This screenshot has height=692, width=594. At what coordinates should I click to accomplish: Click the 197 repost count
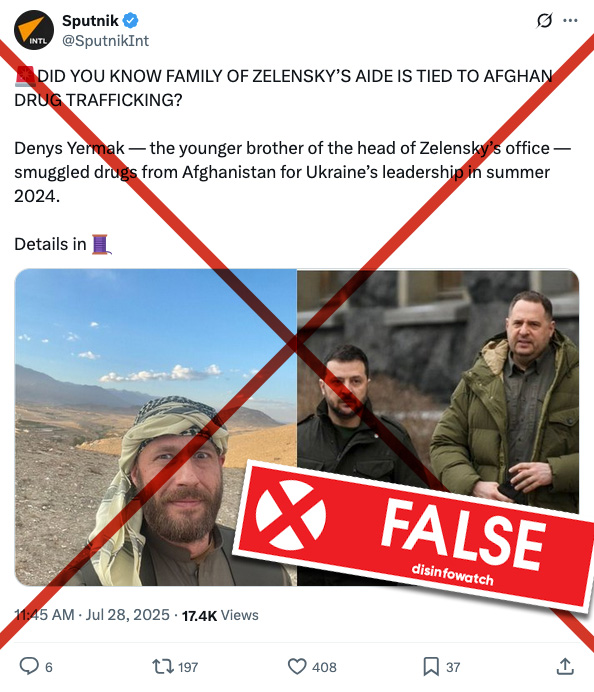point(188,667)
